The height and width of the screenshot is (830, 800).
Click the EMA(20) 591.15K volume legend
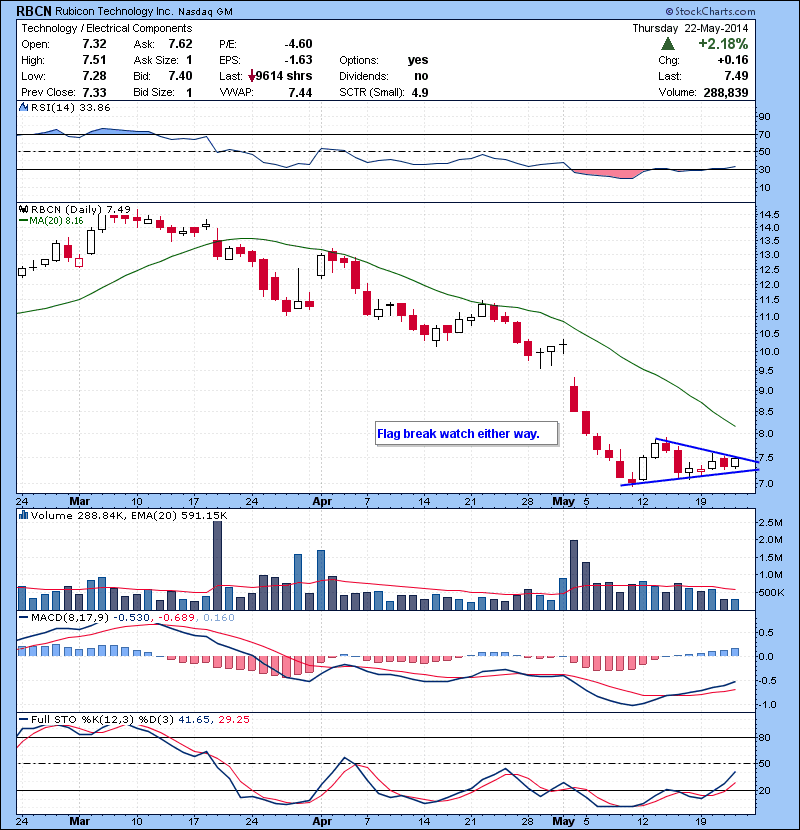coord(179,515)
